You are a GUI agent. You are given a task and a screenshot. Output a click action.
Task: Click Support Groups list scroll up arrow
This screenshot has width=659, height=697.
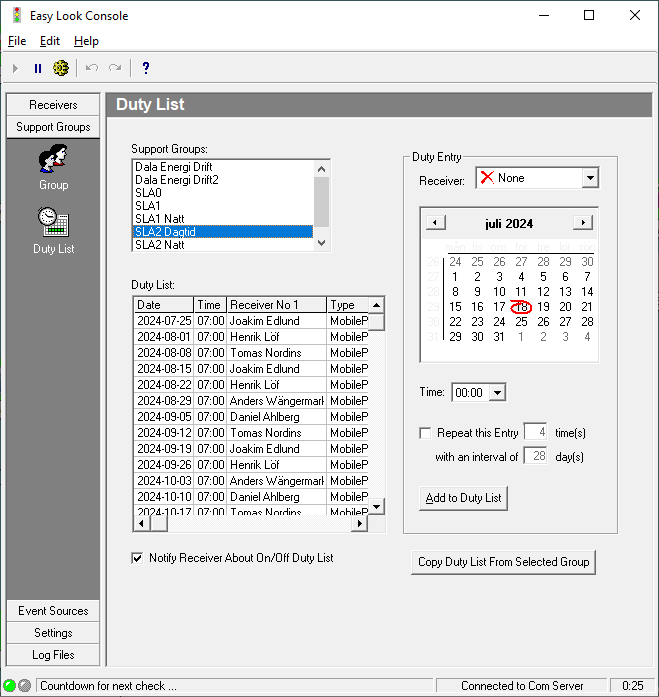pos(322,169)
